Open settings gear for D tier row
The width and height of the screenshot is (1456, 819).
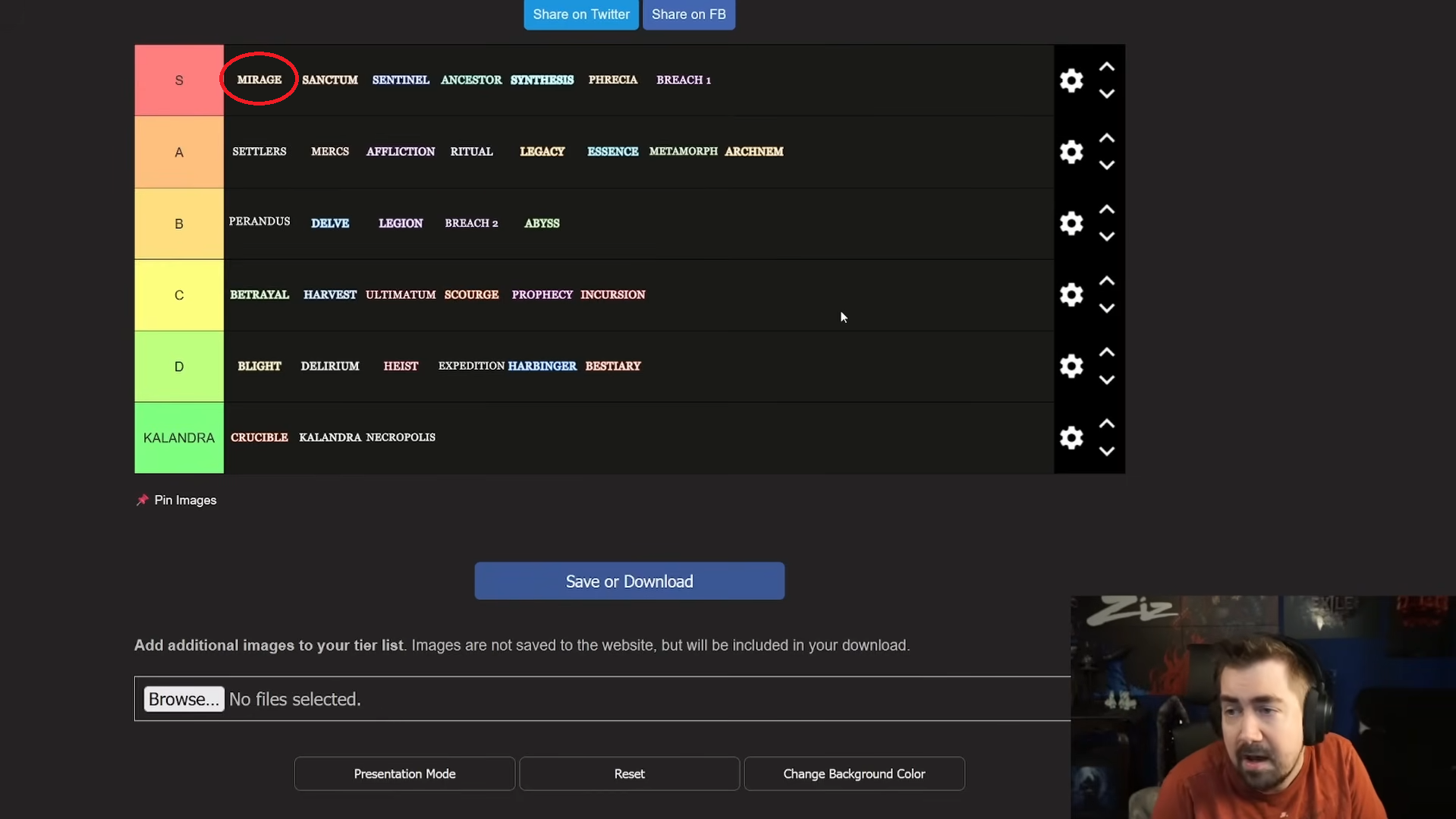pos(1071,366)
